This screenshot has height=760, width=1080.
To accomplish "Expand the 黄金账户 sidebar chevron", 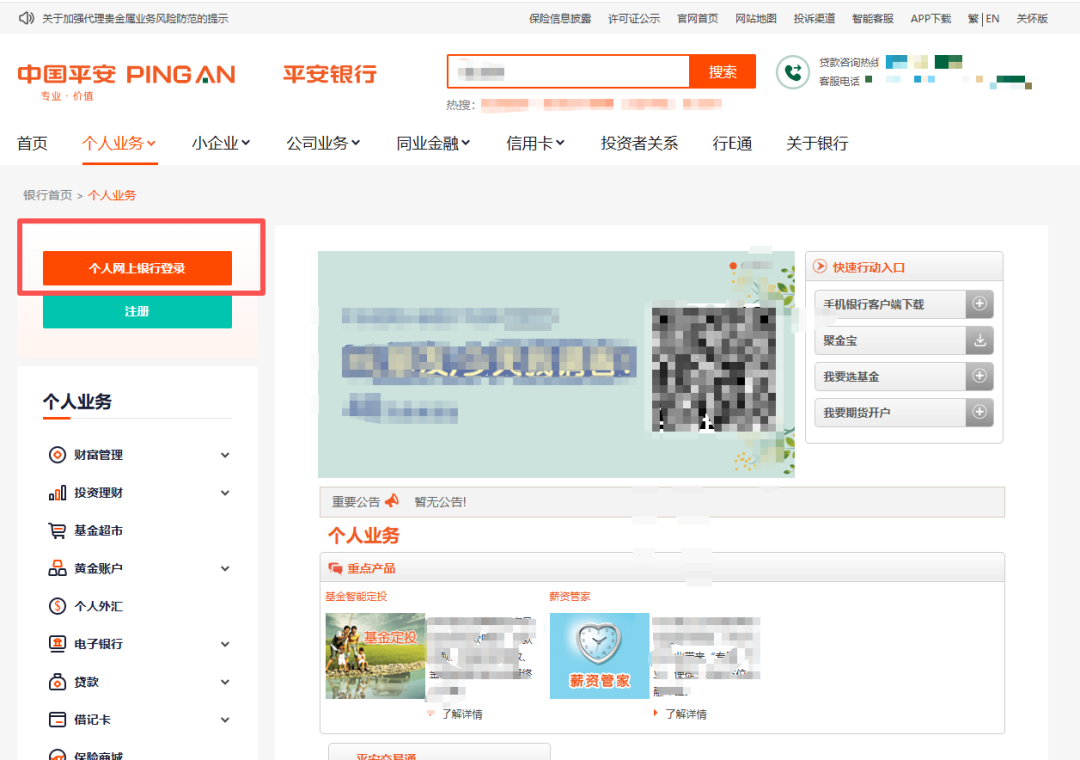I will click(x=225, y=568).
